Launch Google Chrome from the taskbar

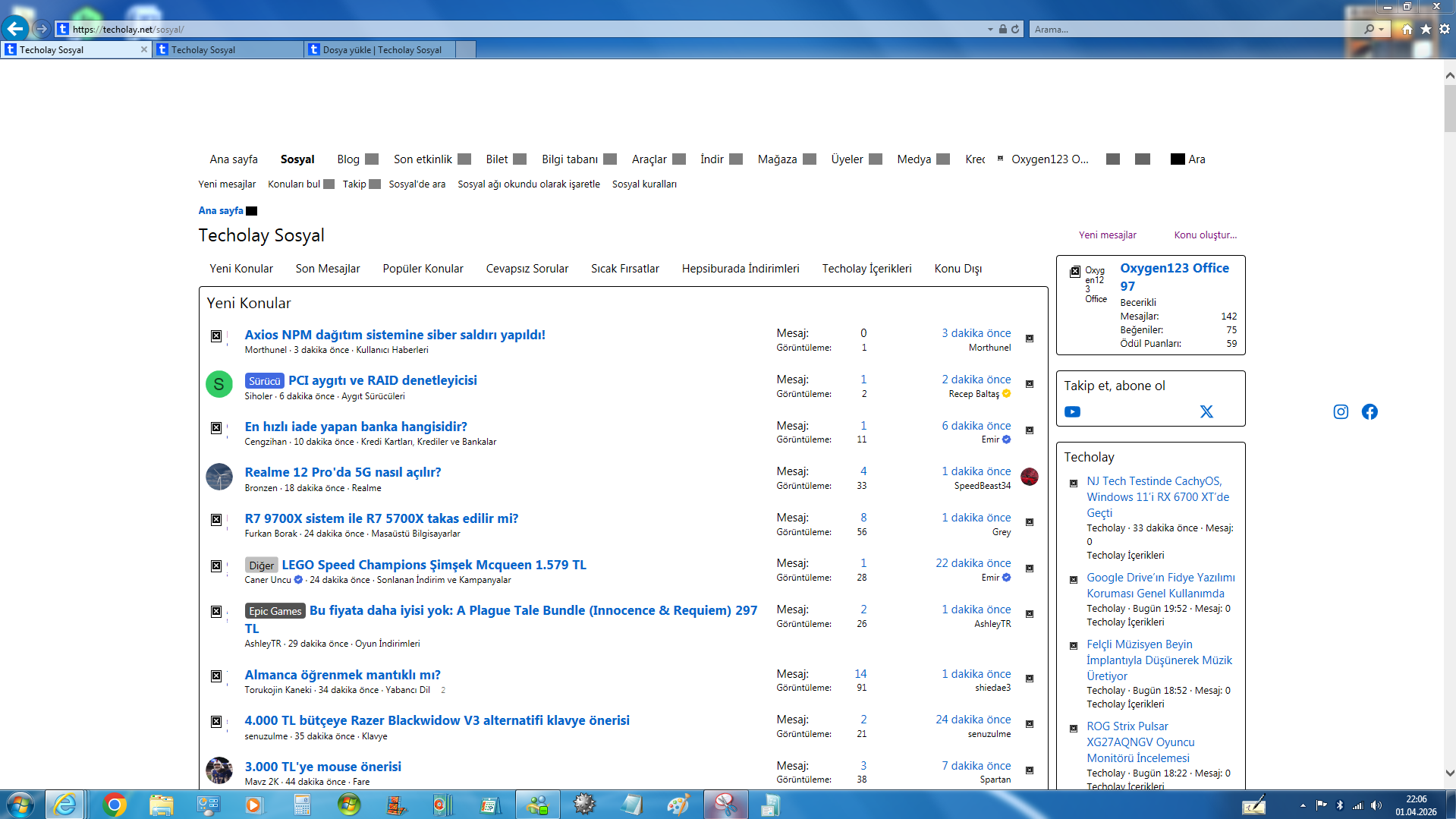pyautogui.click(x=114, y=805)
